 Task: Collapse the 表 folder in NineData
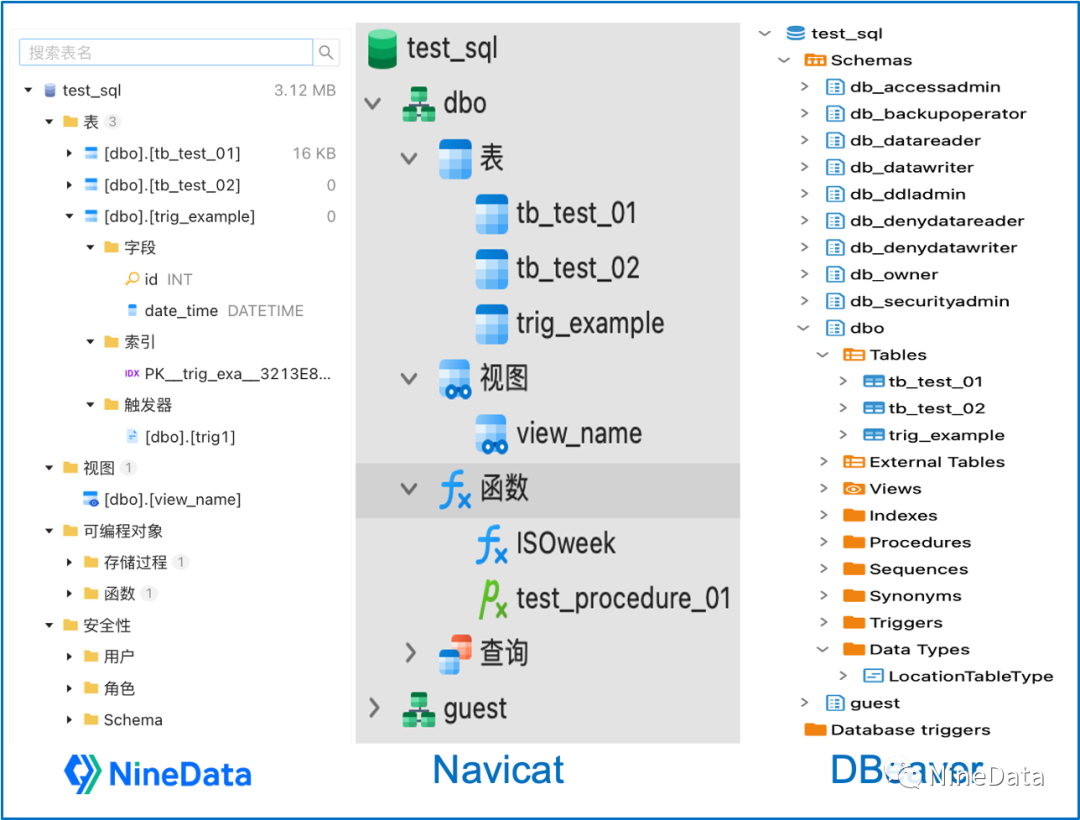click(x=49, y=122)
